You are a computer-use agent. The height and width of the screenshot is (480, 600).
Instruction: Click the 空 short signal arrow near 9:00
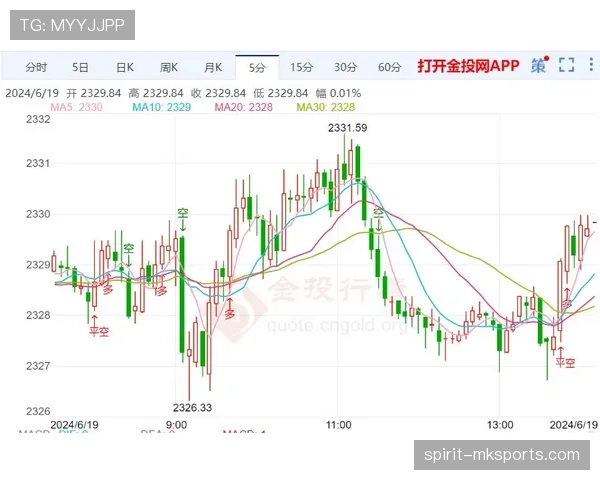tap(183, 214)
